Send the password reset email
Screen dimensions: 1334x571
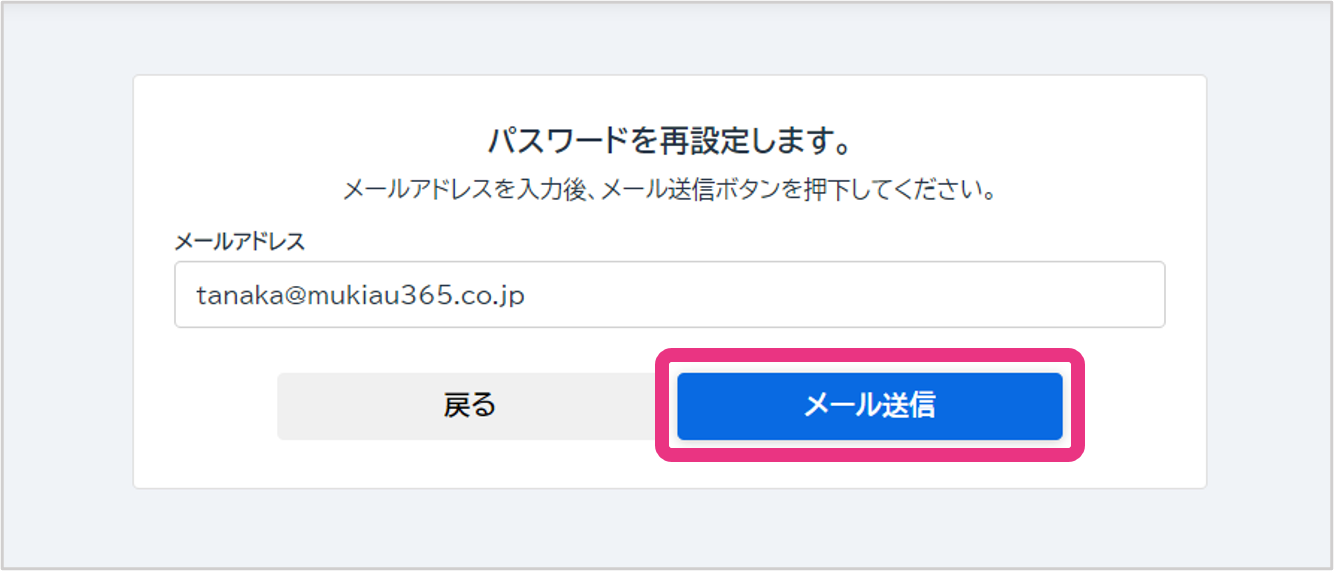pos(869,405)
